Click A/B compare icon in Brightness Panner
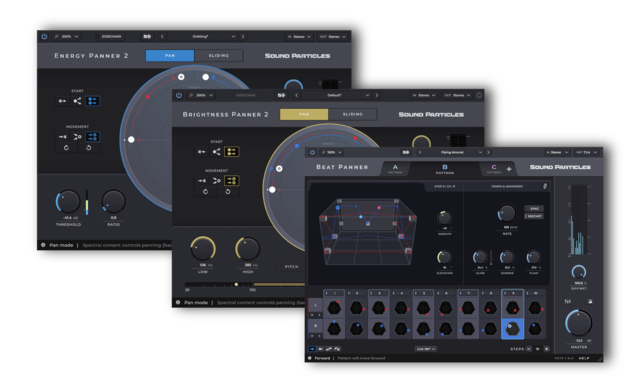This screenshot has width=640, height=377. [x=281, y=95]
